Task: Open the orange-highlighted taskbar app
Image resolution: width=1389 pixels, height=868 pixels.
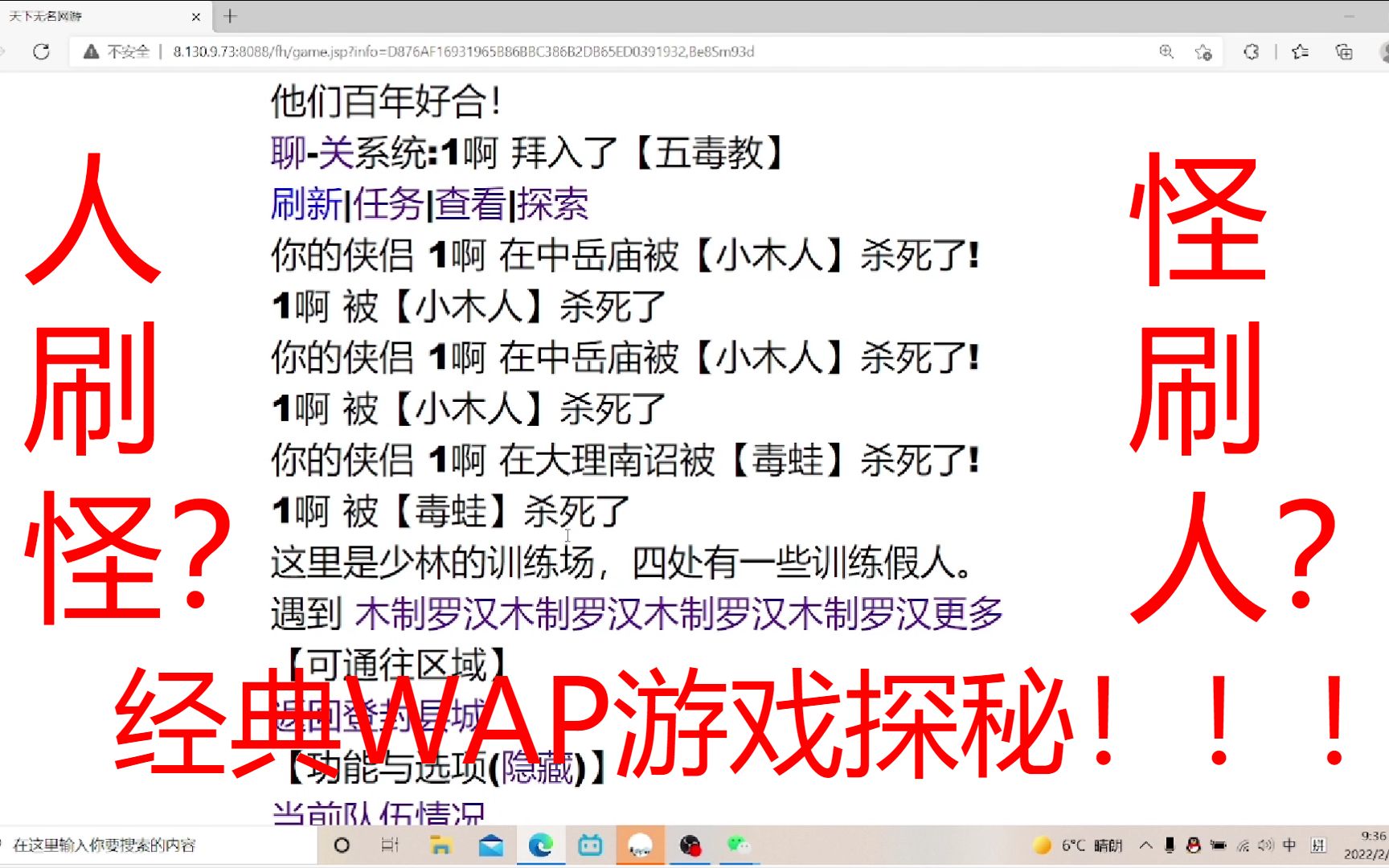Action: pos(641,845)
